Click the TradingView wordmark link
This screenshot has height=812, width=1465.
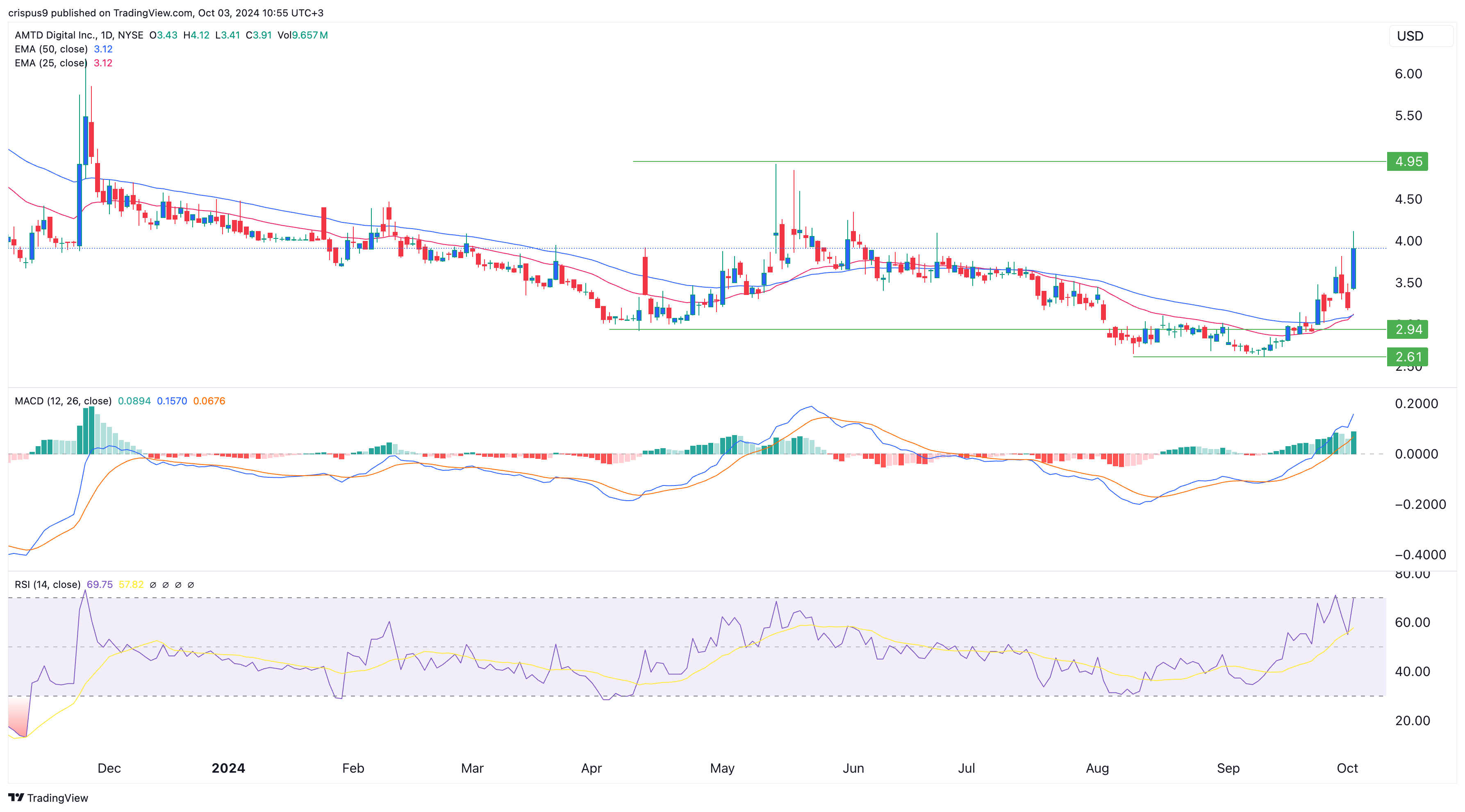click(x=57, y=798)
